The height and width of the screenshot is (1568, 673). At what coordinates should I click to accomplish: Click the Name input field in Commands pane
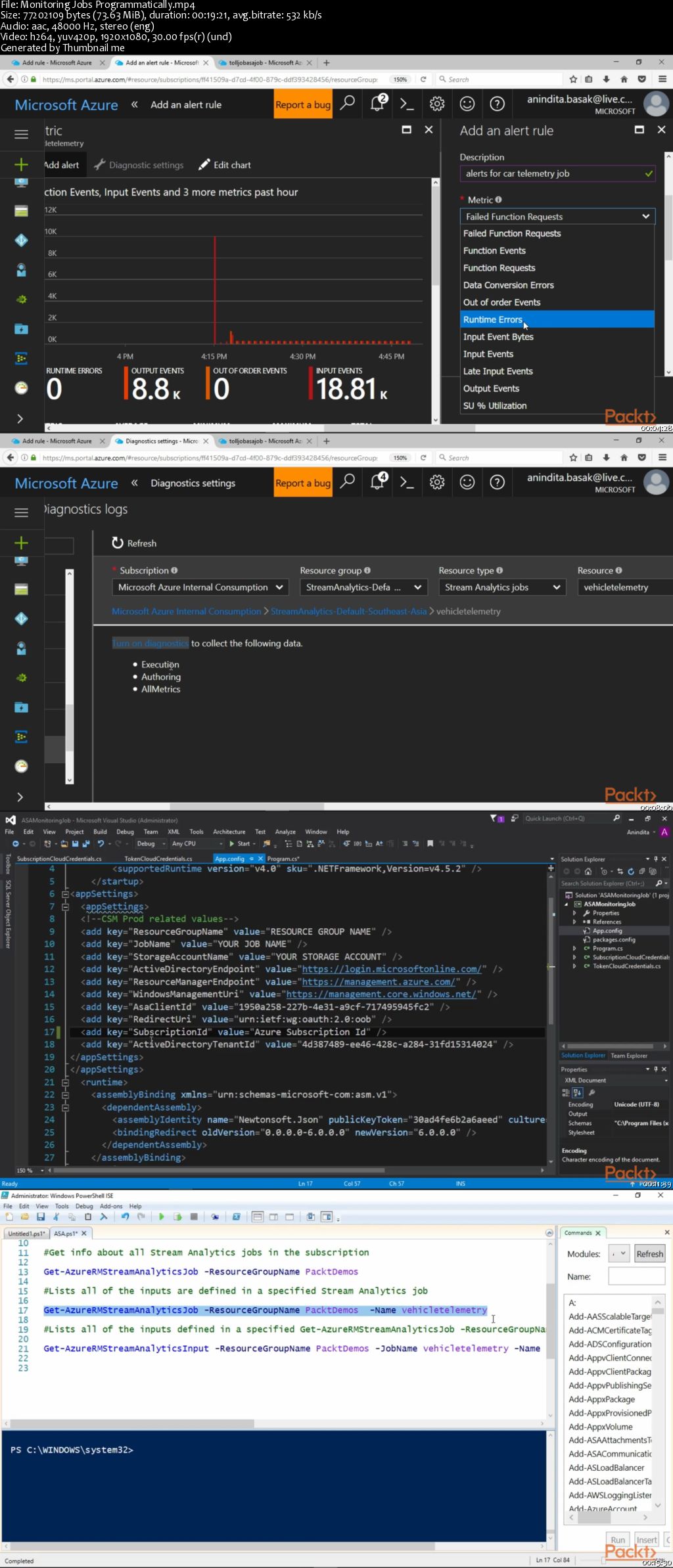pos(636,1276)
